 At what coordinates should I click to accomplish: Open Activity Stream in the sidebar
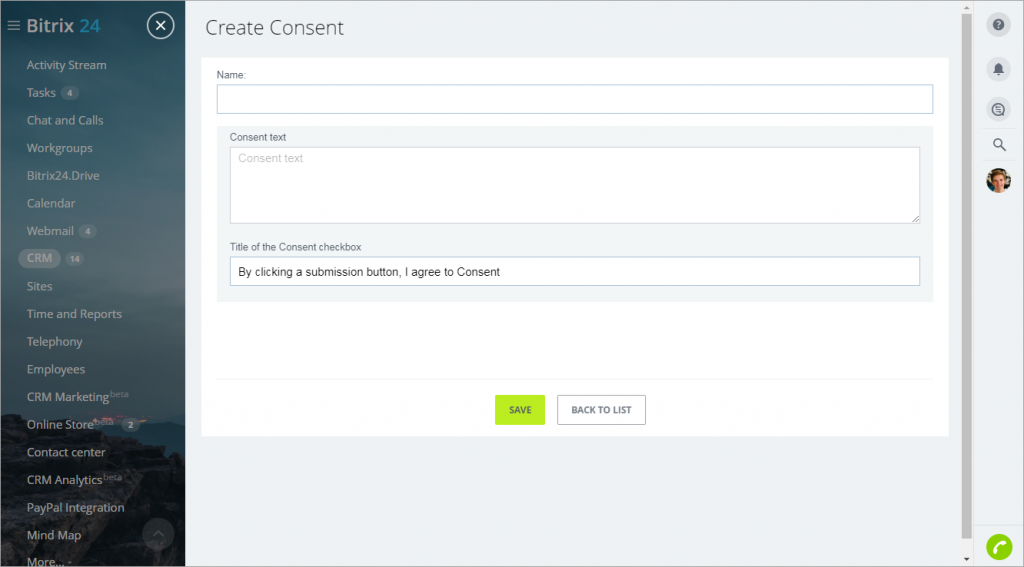click(x=67, y=65)
